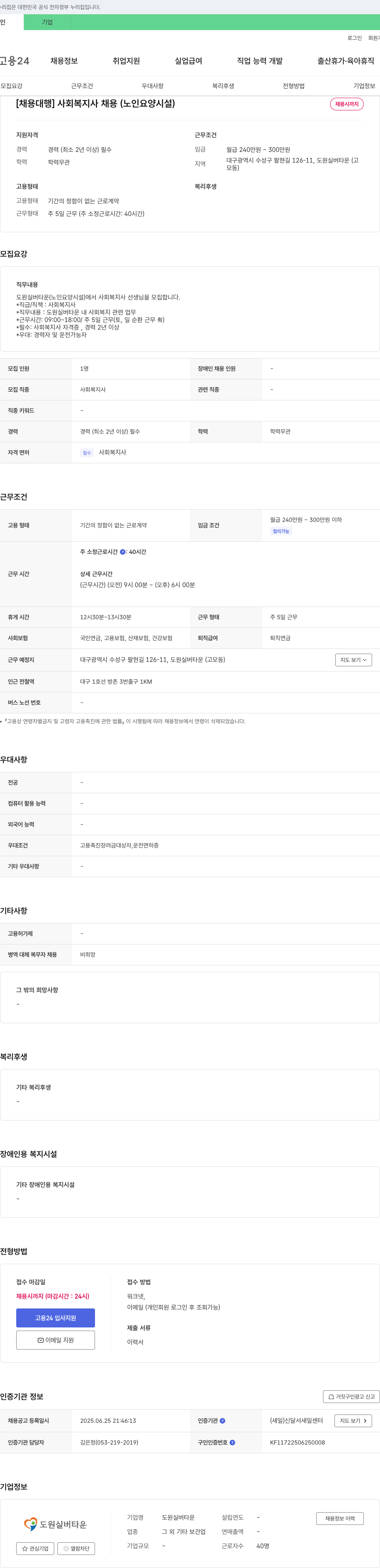Screen dimensions: 380x1568
Task: Click the job title 사회복지사 채용 (노인요양시설)
Action: [96, 104]
